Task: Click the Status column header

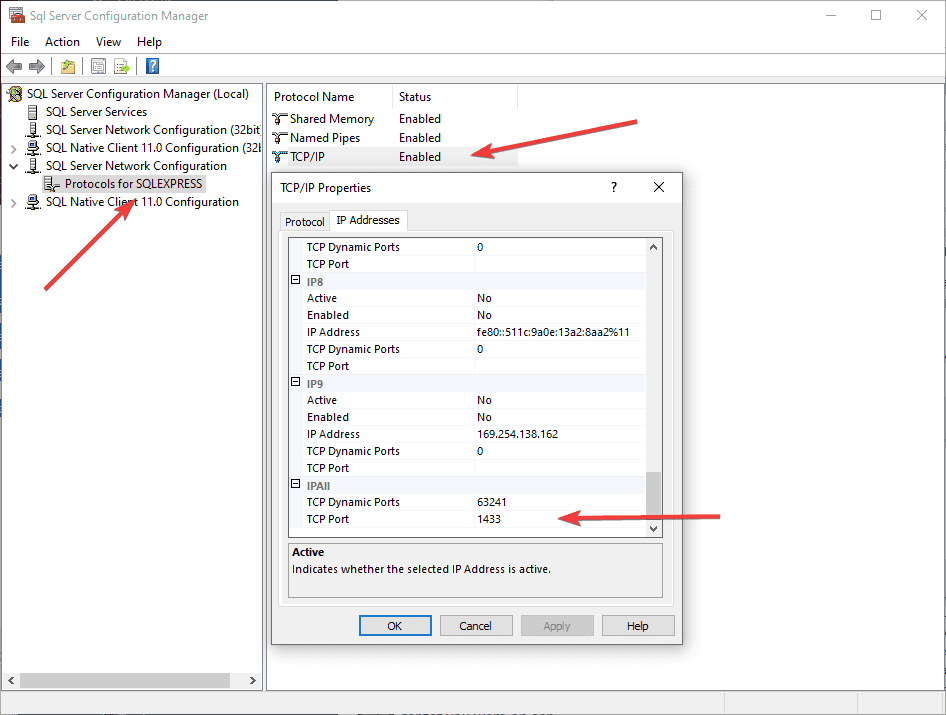Action: tap(455, 97)
